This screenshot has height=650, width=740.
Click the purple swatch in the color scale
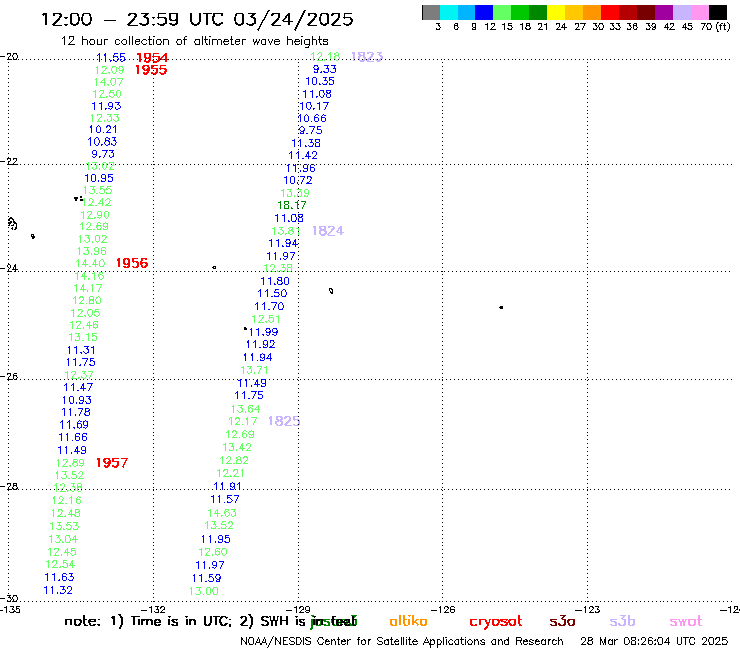pos(664,12)
